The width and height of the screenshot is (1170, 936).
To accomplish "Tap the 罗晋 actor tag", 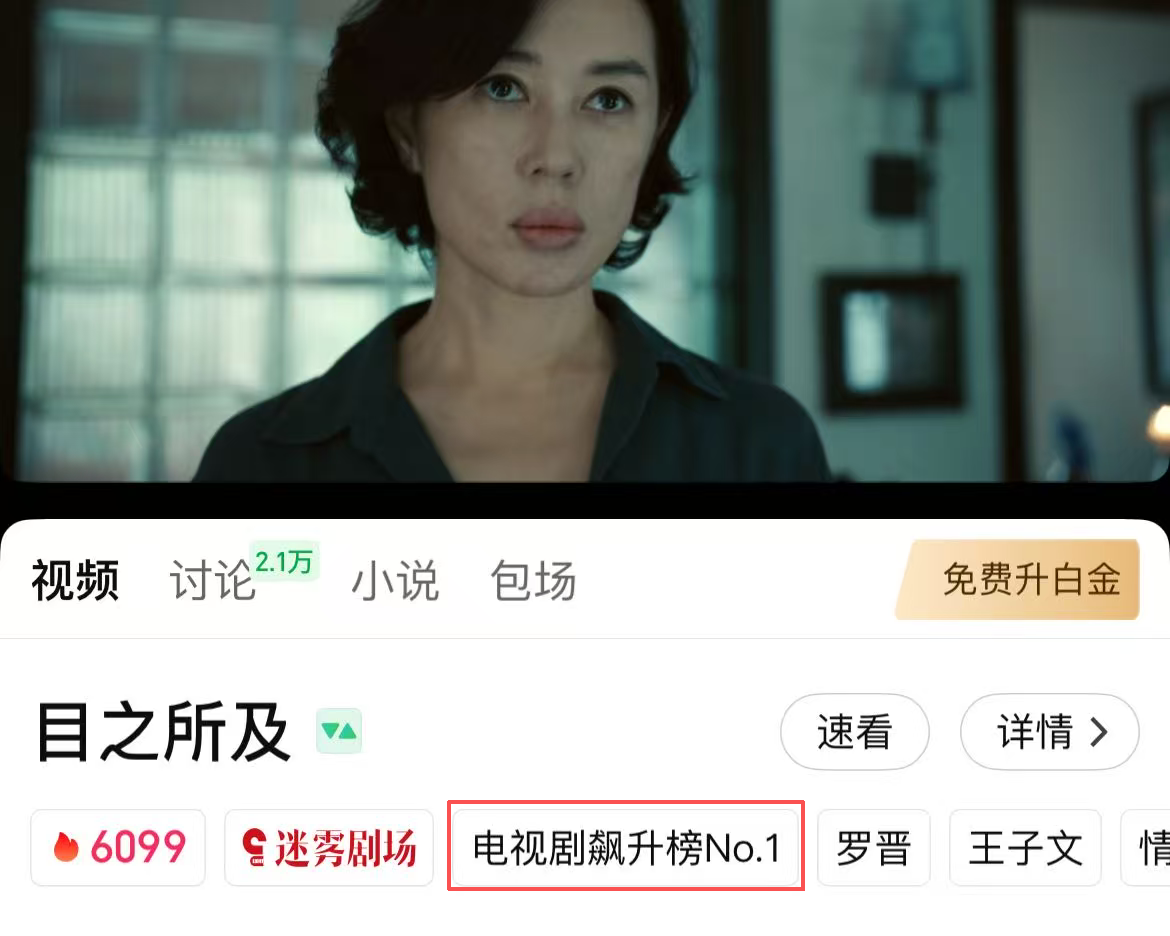I will 874,848.
